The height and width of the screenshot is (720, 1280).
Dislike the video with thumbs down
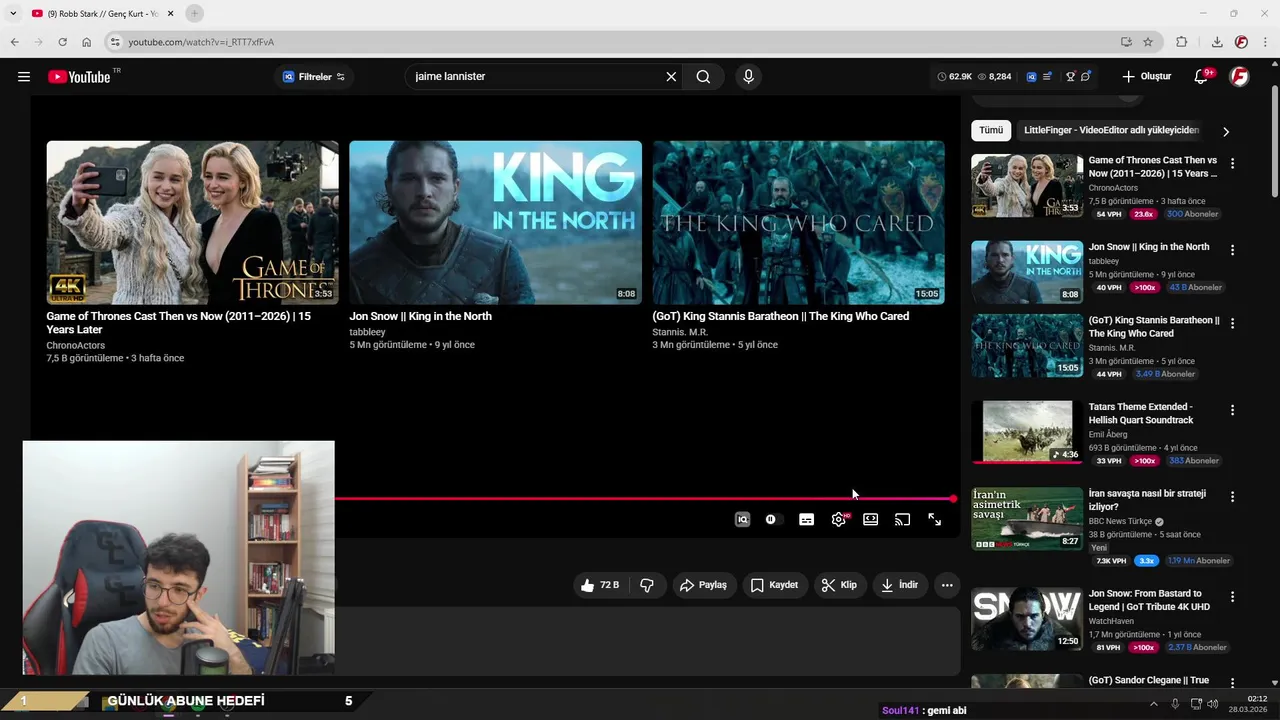tap(647, 585)
